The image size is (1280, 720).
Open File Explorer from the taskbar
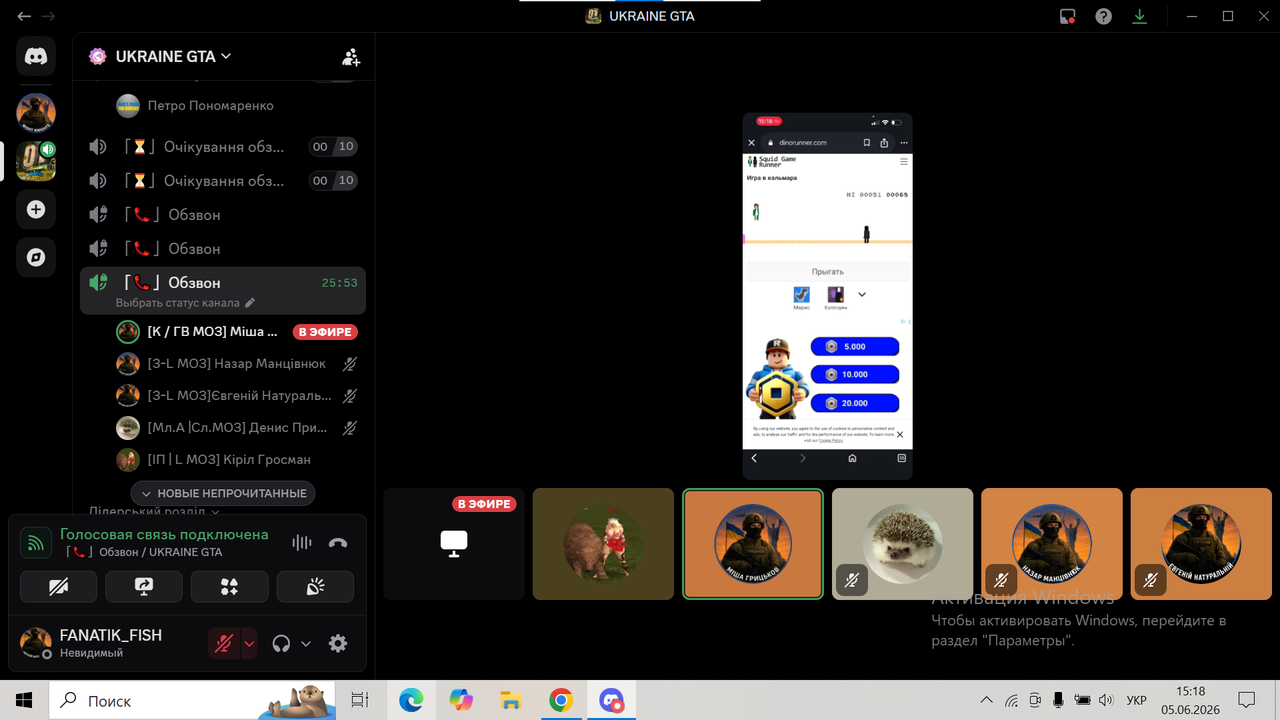(x=510, y=700)
